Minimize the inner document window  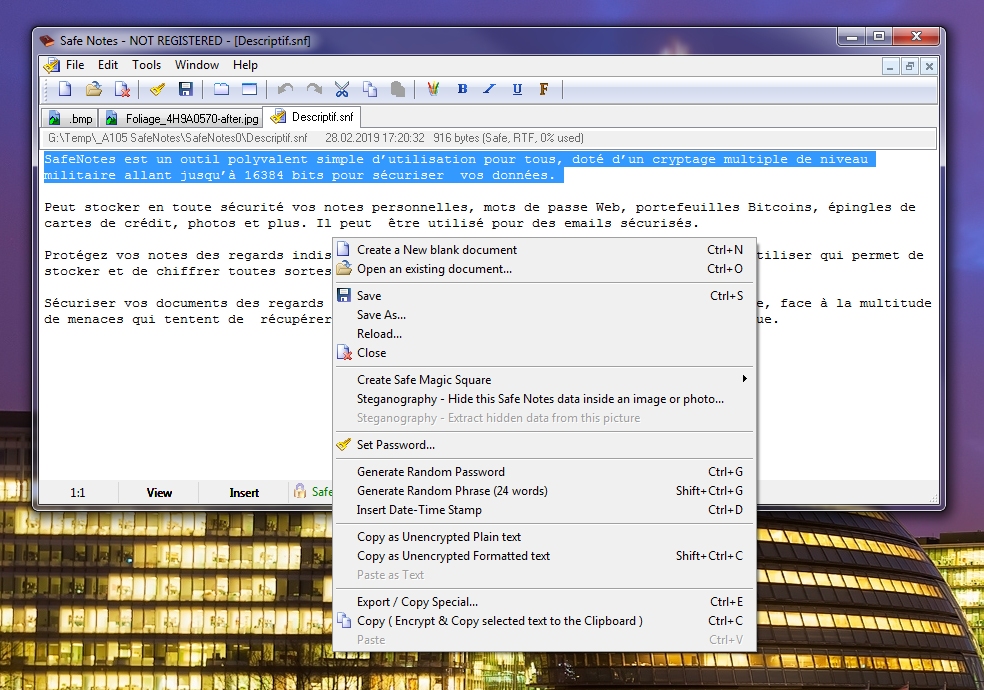click(x=890, y=66)
